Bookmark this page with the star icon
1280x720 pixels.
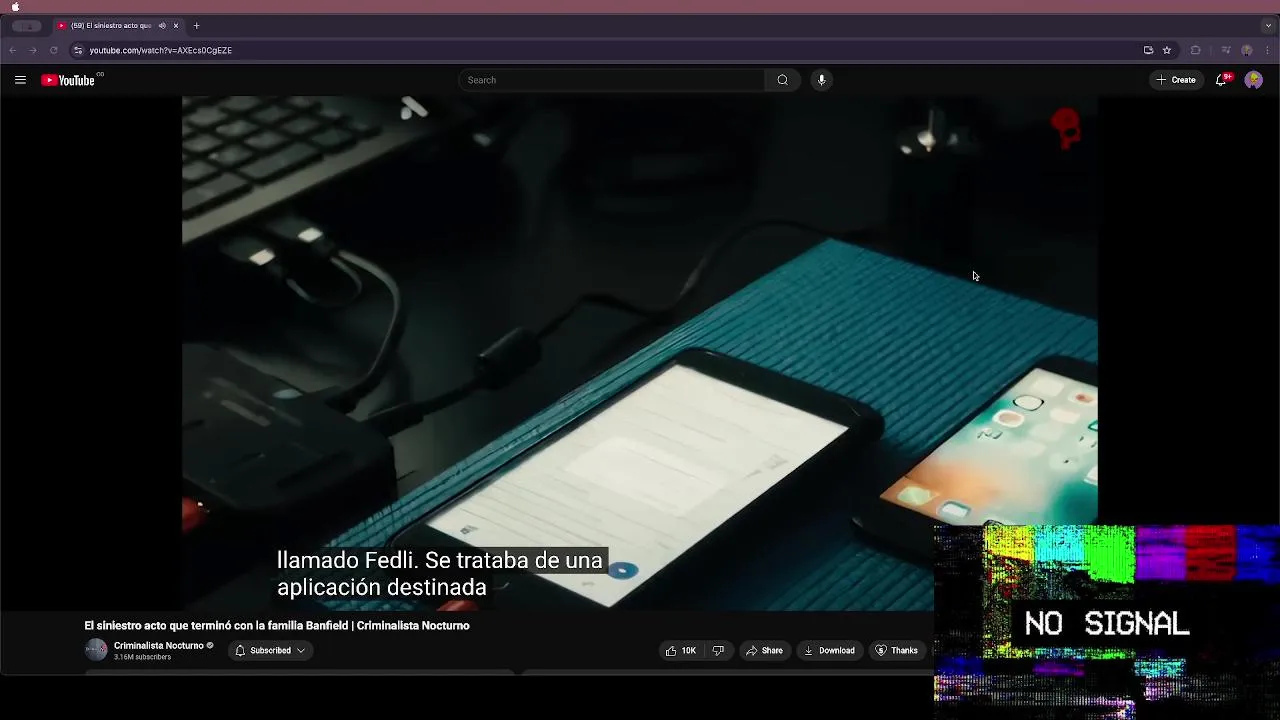point(1166,50)
